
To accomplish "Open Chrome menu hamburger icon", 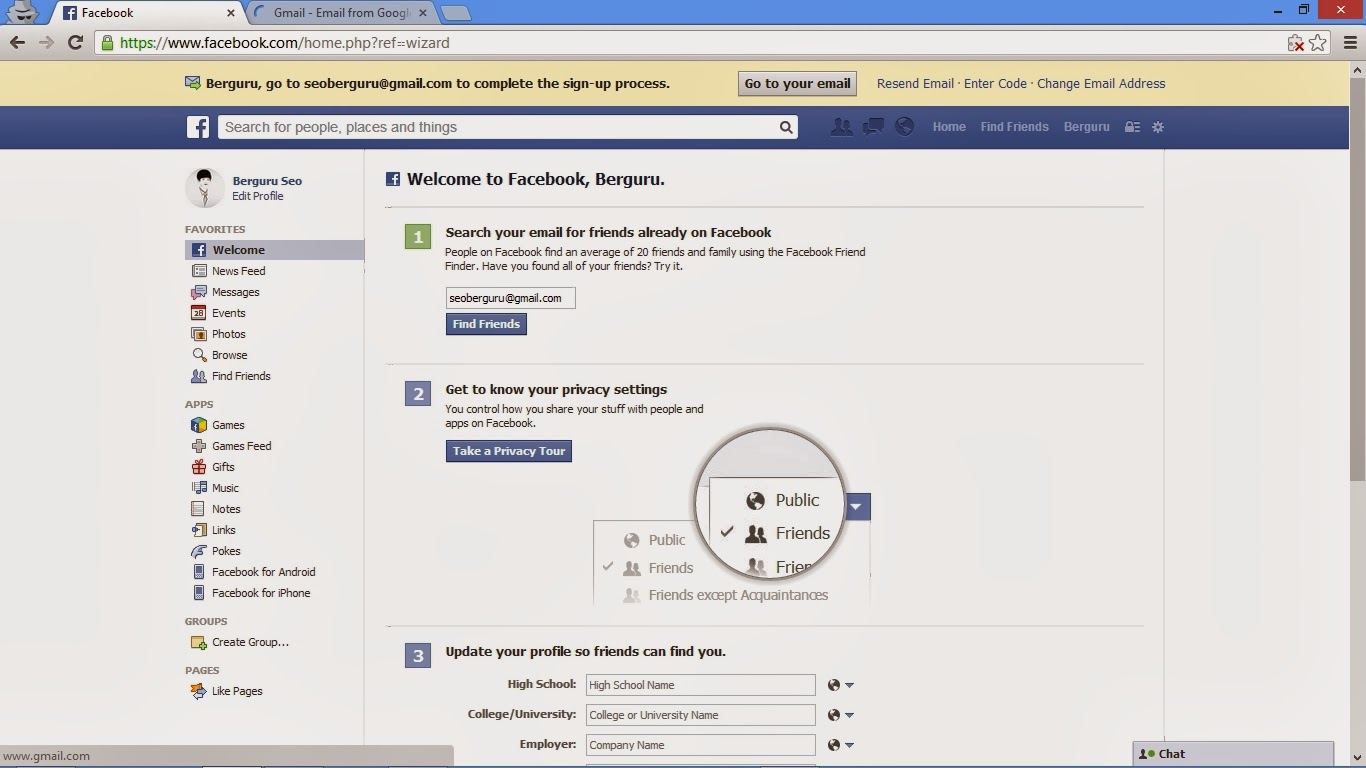I will tap(1350, 43).
